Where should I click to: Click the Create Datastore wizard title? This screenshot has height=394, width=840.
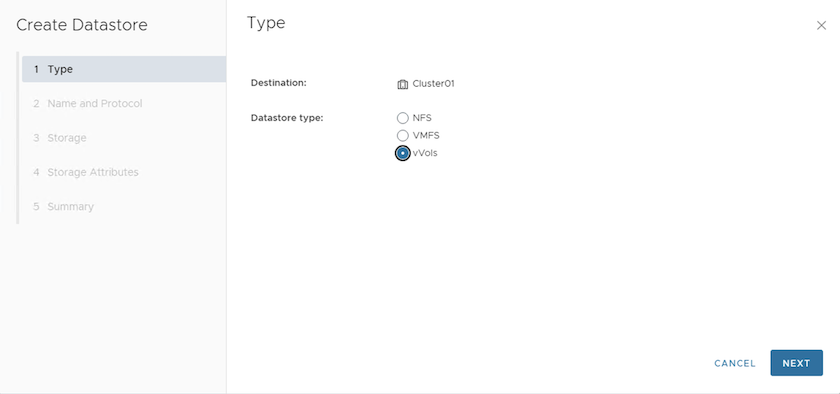[82, 25]
